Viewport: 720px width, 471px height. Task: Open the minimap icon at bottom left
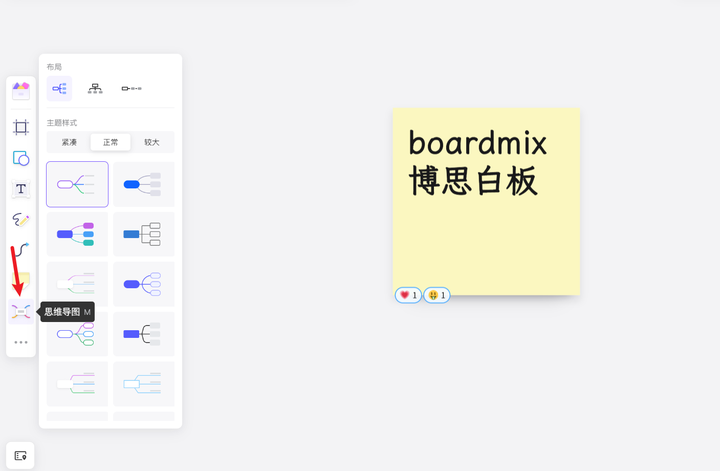click(x=20, y=455)
